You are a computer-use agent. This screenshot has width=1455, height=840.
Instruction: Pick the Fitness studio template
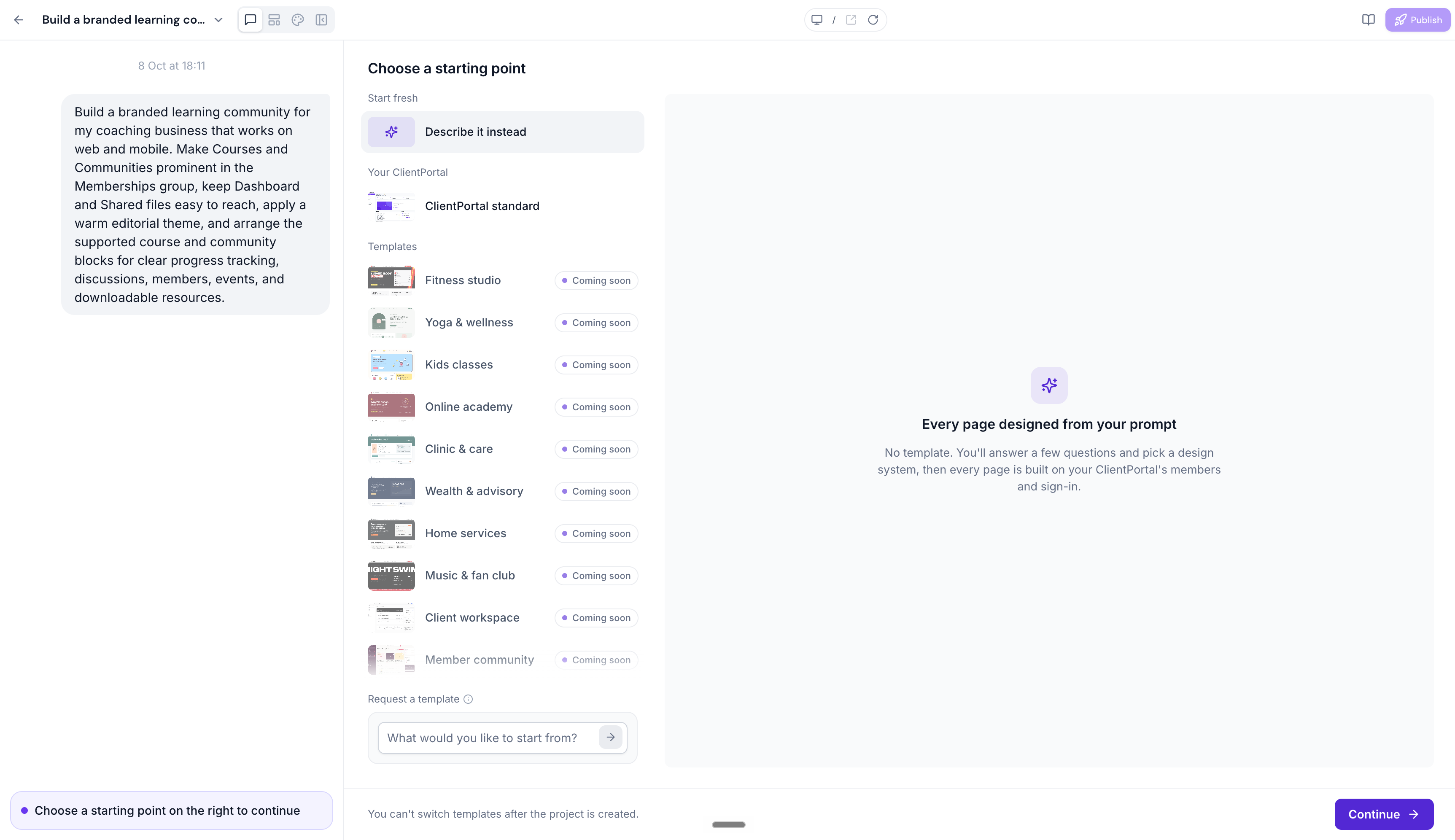coord(502,280)
